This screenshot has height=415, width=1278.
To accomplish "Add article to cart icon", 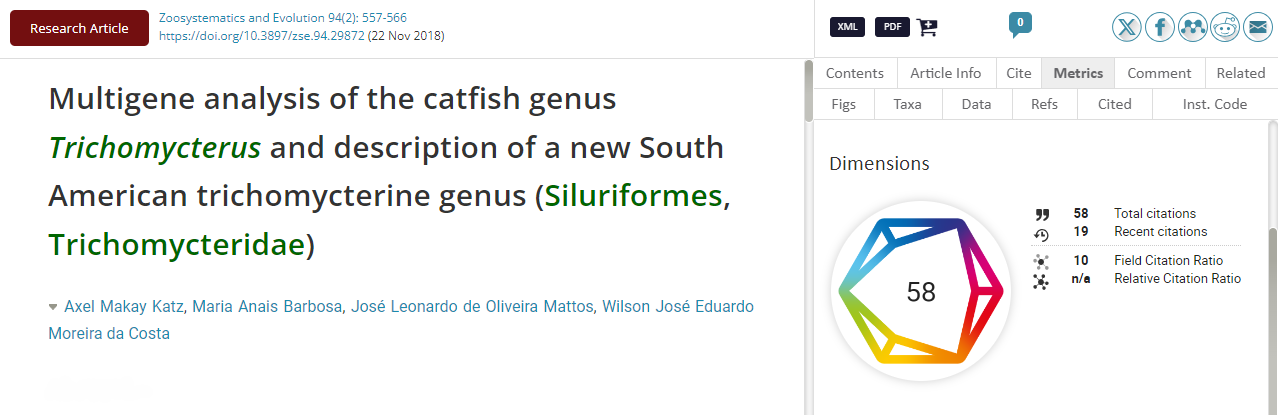I will coord(927,27).
